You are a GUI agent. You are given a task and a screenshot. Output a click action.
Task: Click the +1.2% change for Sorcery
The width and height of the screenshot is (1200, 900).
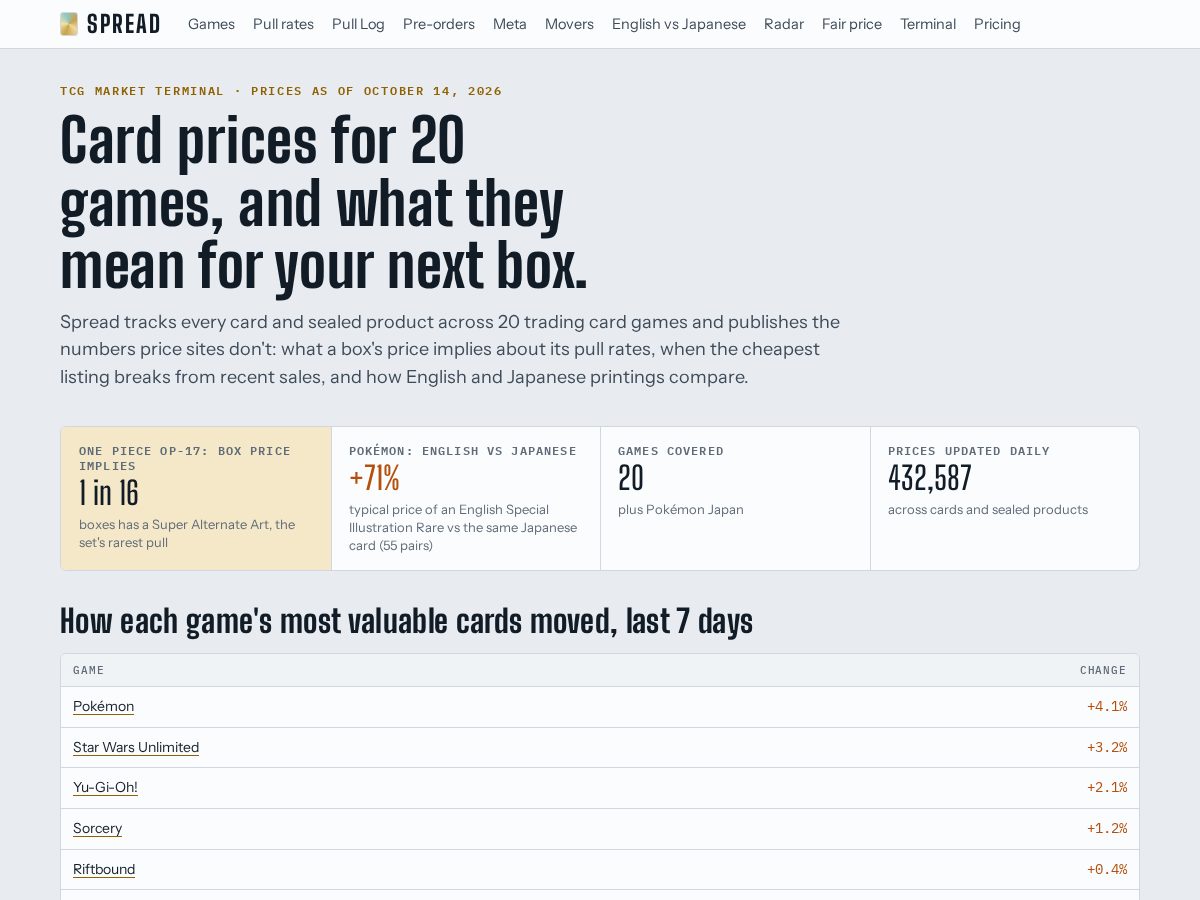coord(1107,828)
